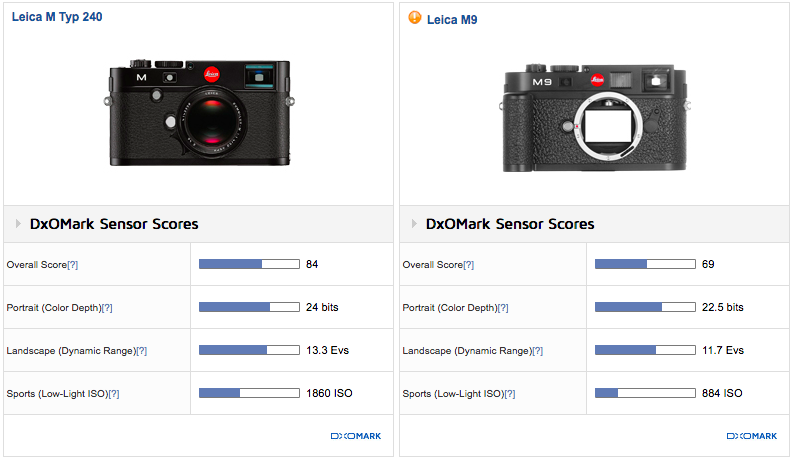Click the DxOMark logo under Leica M Typ 240

355,436
